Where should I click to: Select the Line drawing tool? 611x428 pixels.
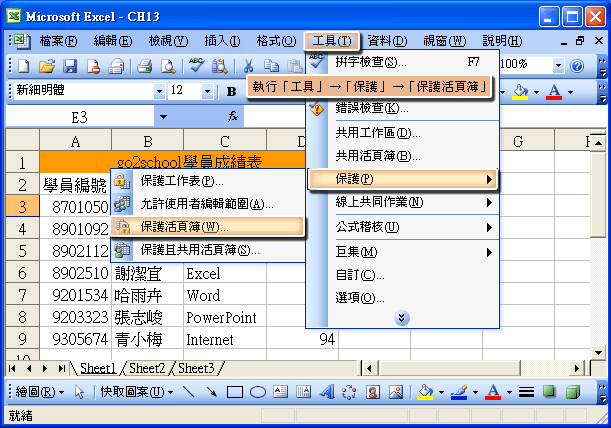point(189,392)
